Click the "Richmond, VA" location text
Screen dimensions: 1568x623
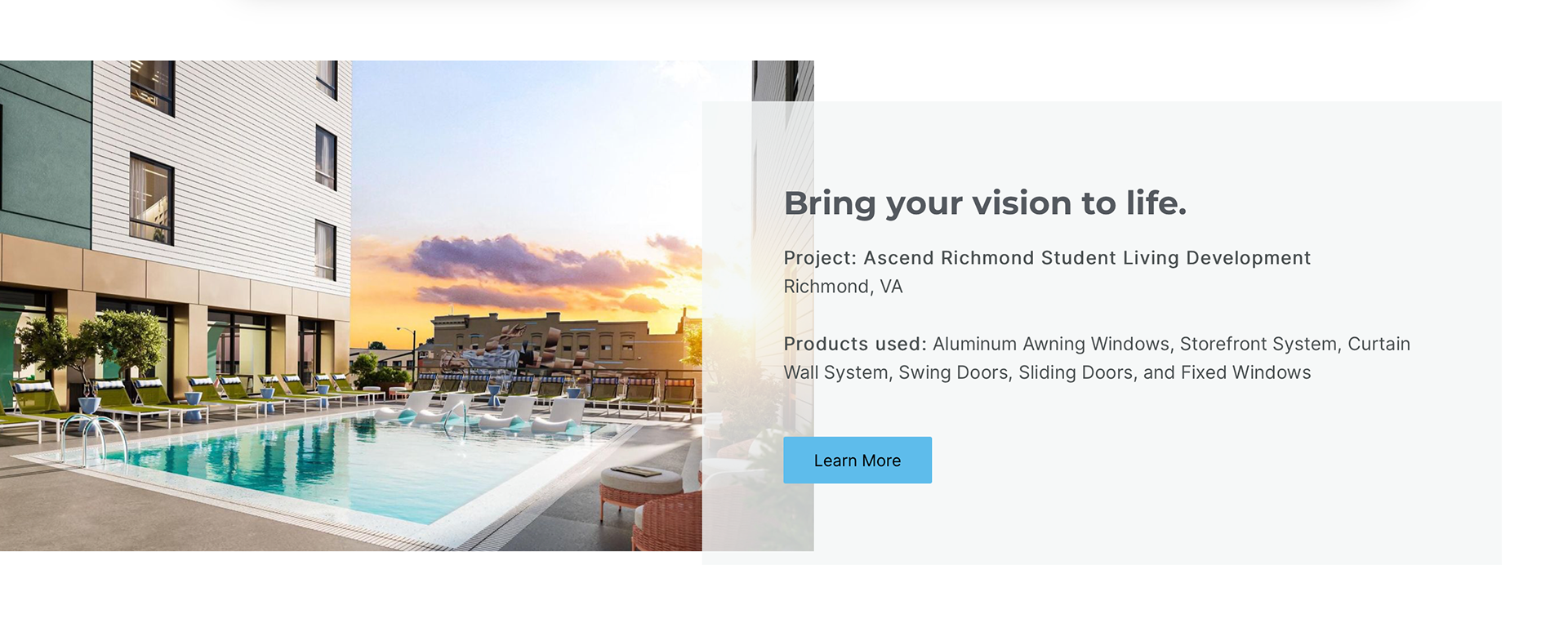pyautogui.click(x=843, y=287)
